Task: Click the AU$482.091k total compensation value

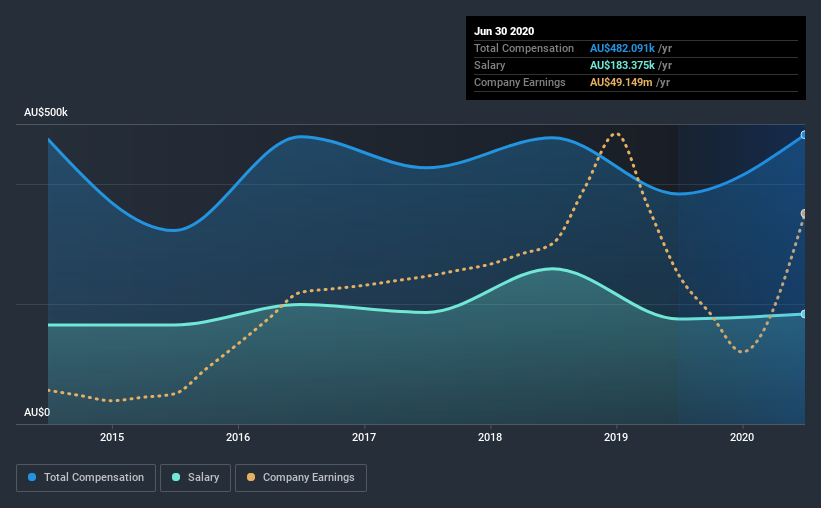Action: pyautogui.click(x=622, y=48)
